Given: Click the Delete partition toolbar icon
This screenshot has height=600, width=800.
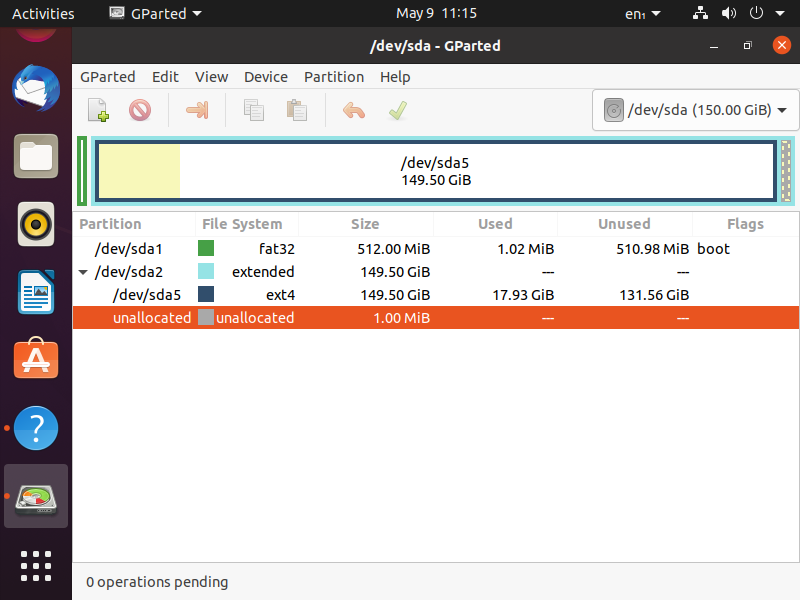Looking at the screenshot, I should tap(140, 110).
